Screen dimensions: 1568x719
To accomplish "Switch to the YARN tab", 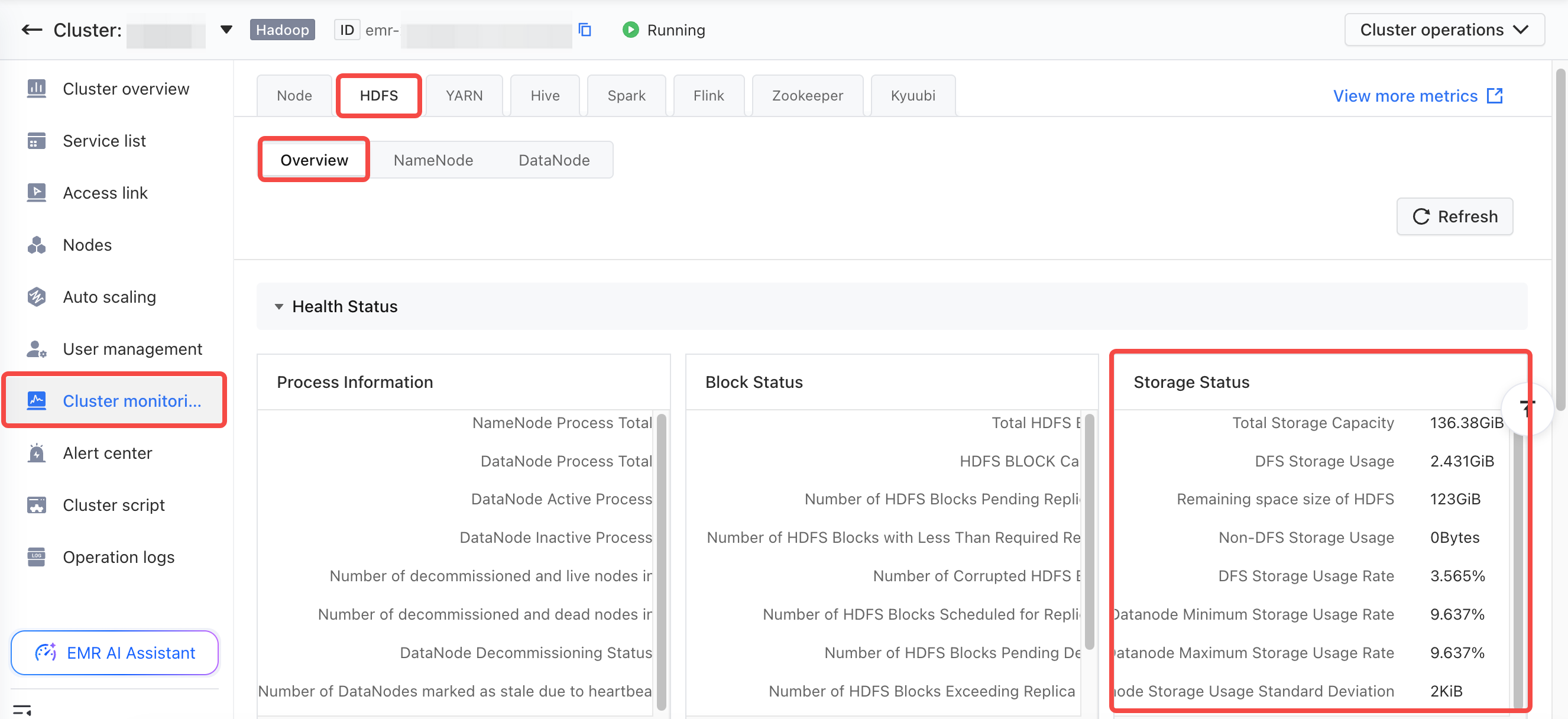I will click(x=464, y=96).
